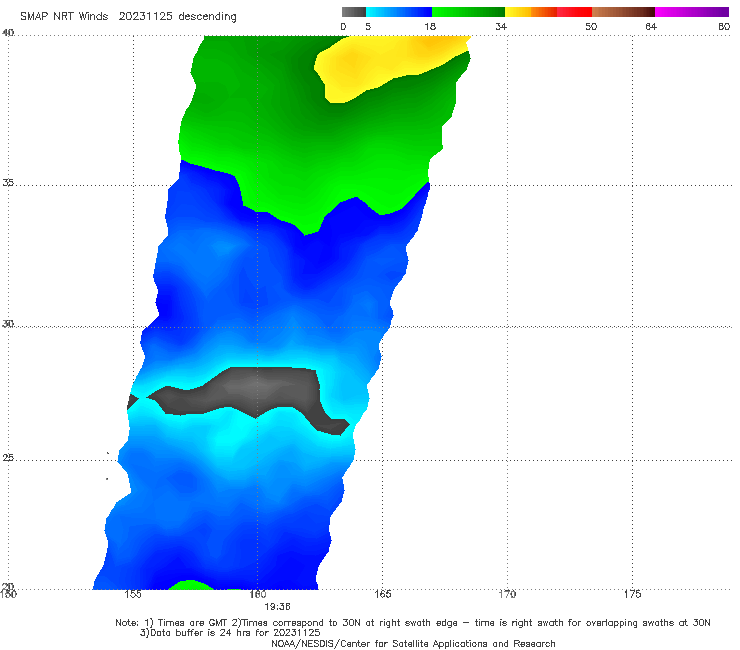740x650 pixels.
Task: Click the color bar label '64'
Action: [x=651, y=26]
